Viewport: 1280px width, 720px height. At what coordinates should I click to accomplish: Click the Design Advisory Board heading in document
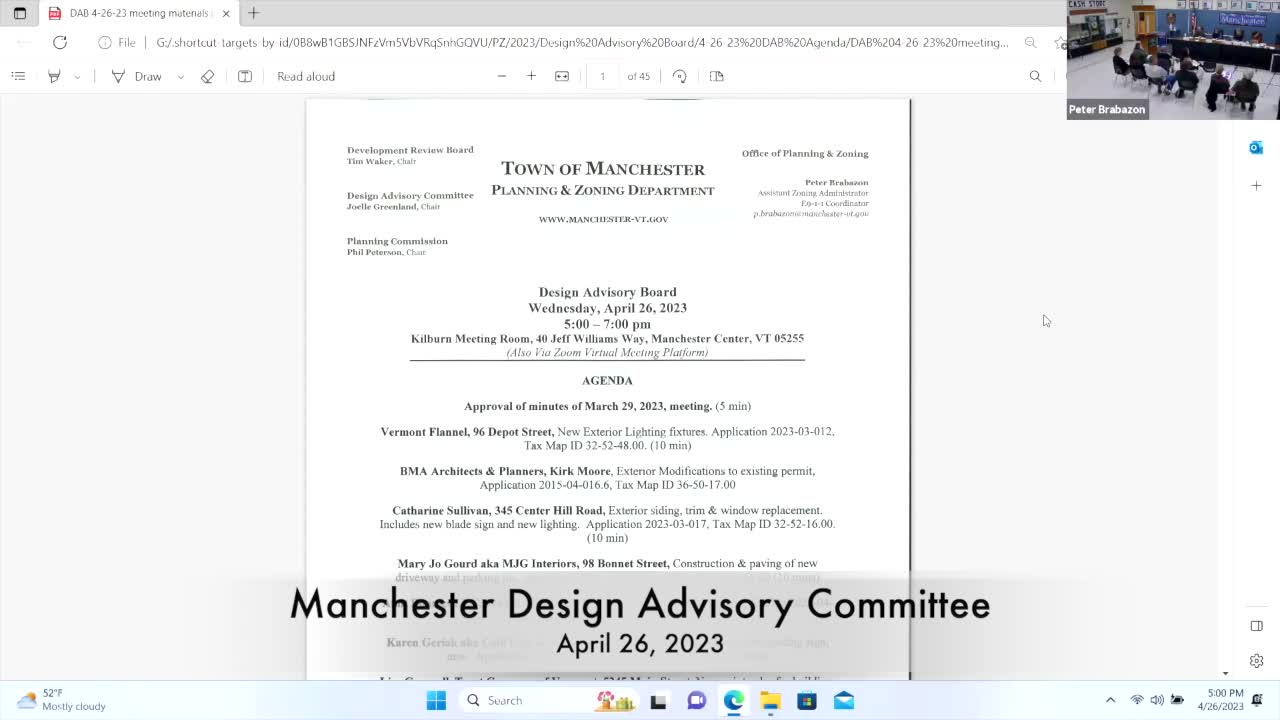pyautogui.click(x=607, y=292)
